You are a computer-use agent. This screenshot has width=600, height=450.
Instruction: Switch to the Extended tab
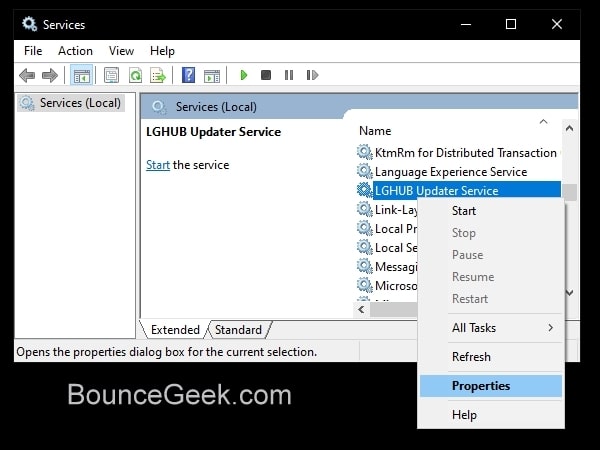click(175, 330)
